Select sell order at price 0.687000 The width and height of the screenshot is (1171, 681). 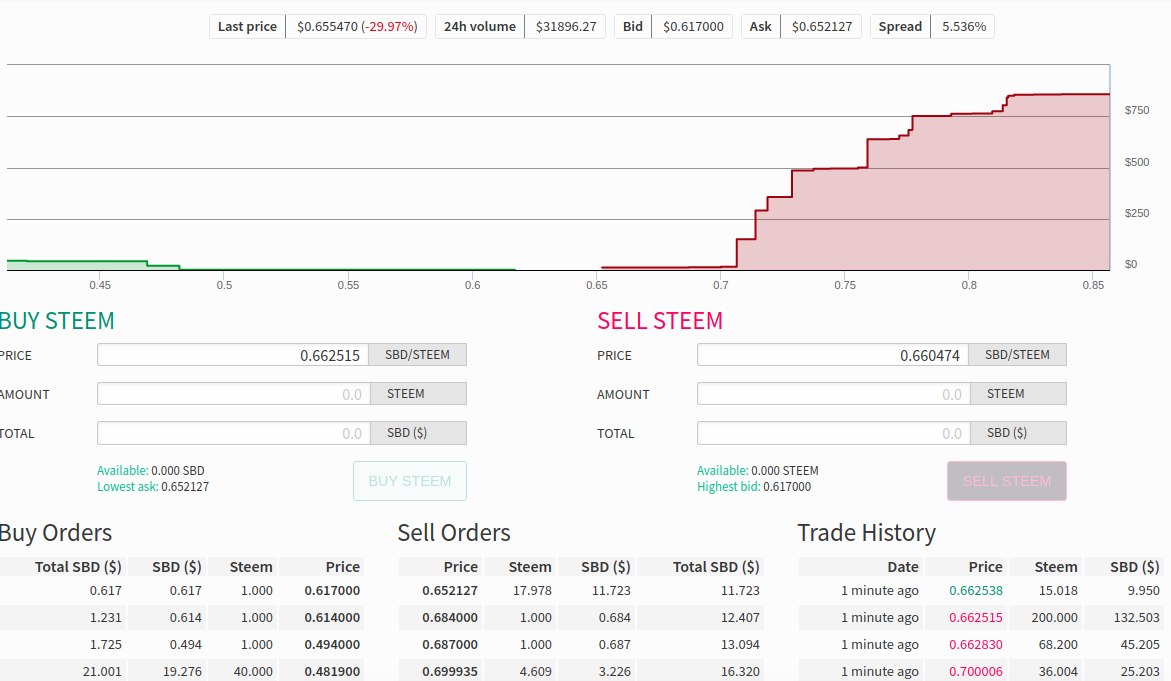tap(581, 644)
